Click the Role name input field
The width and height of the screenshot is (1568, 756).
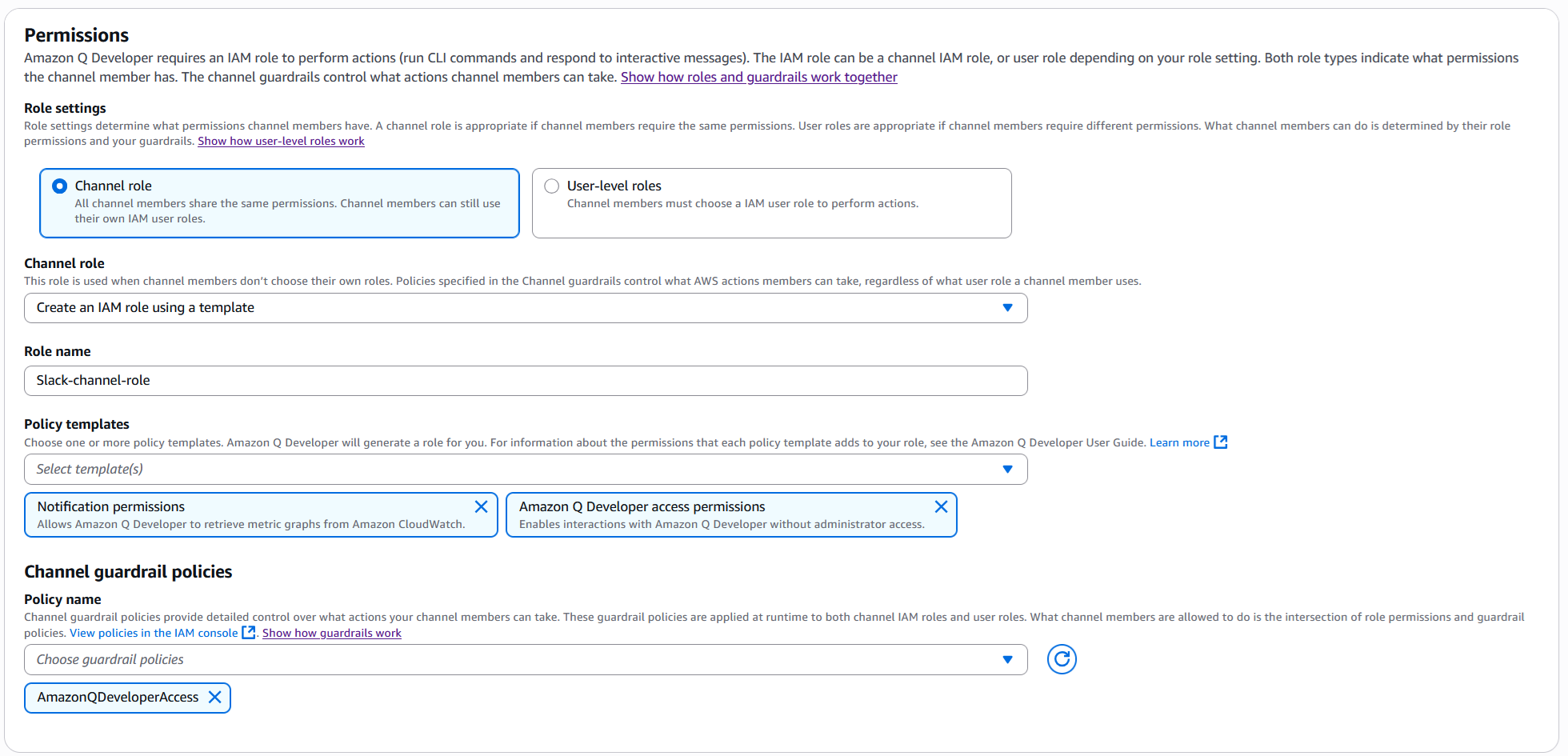(x=526, y=381)
